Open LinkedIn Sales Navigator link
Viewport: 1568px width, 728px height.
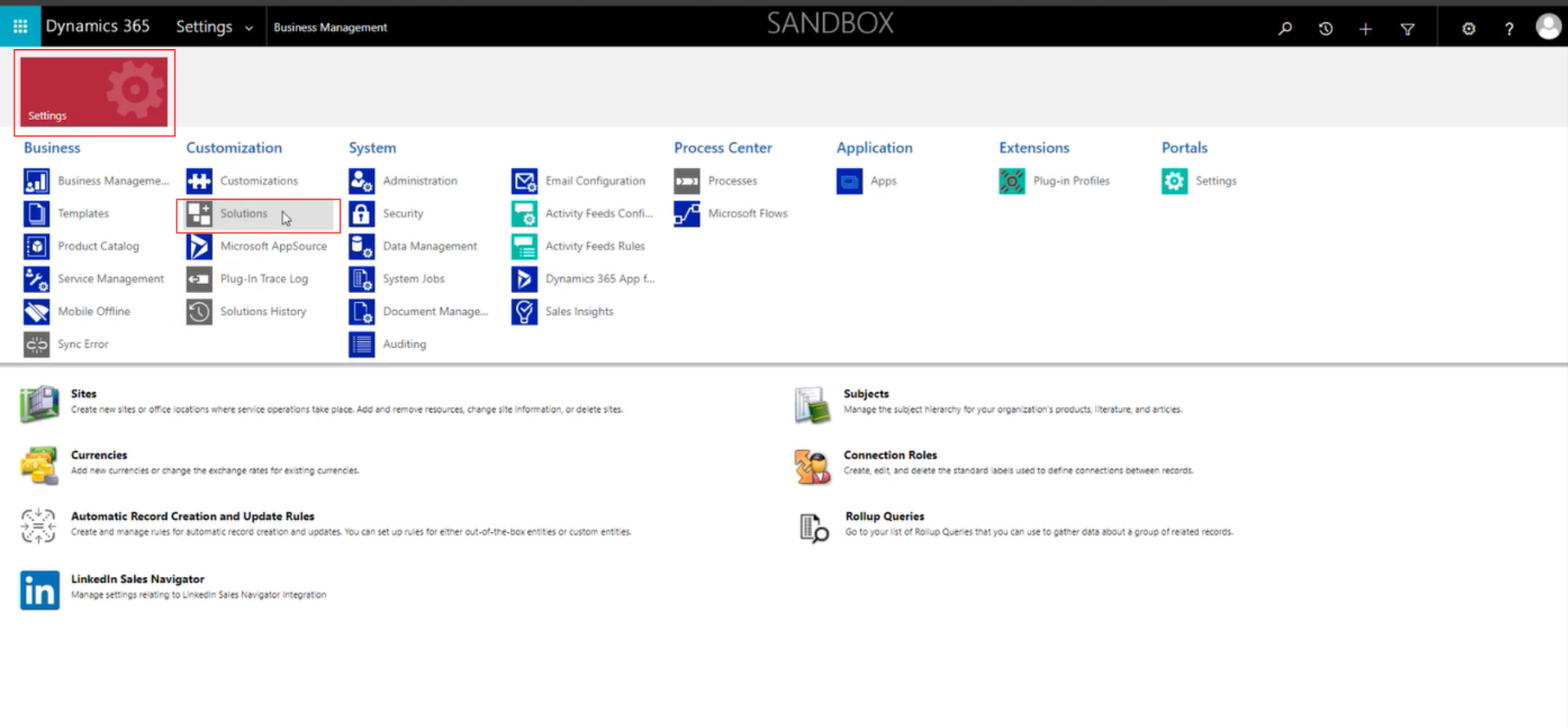[137, 579]
